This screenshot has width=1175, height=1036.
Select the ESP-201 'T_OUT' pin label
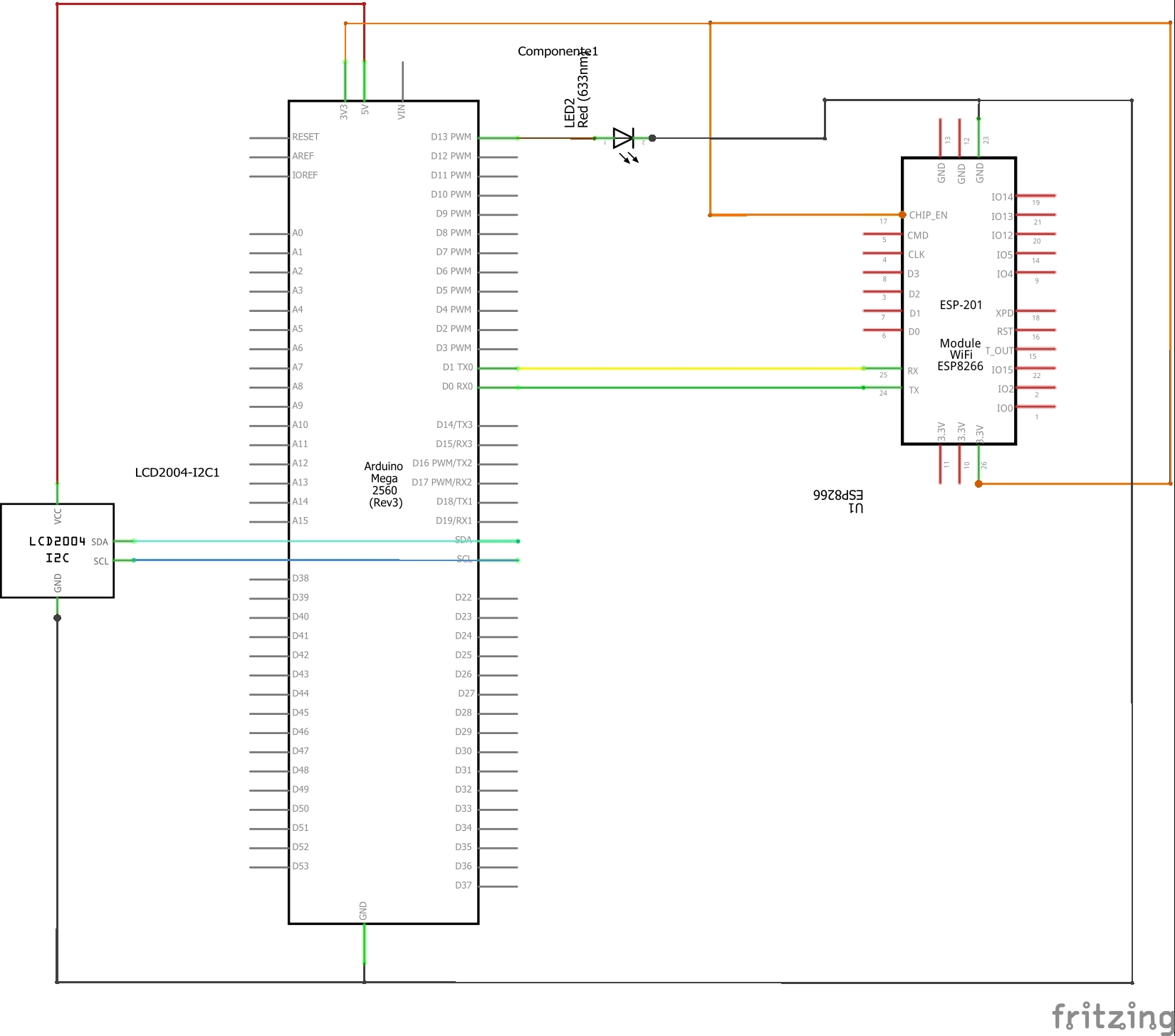pyautogui.click(x=999, y=351)
